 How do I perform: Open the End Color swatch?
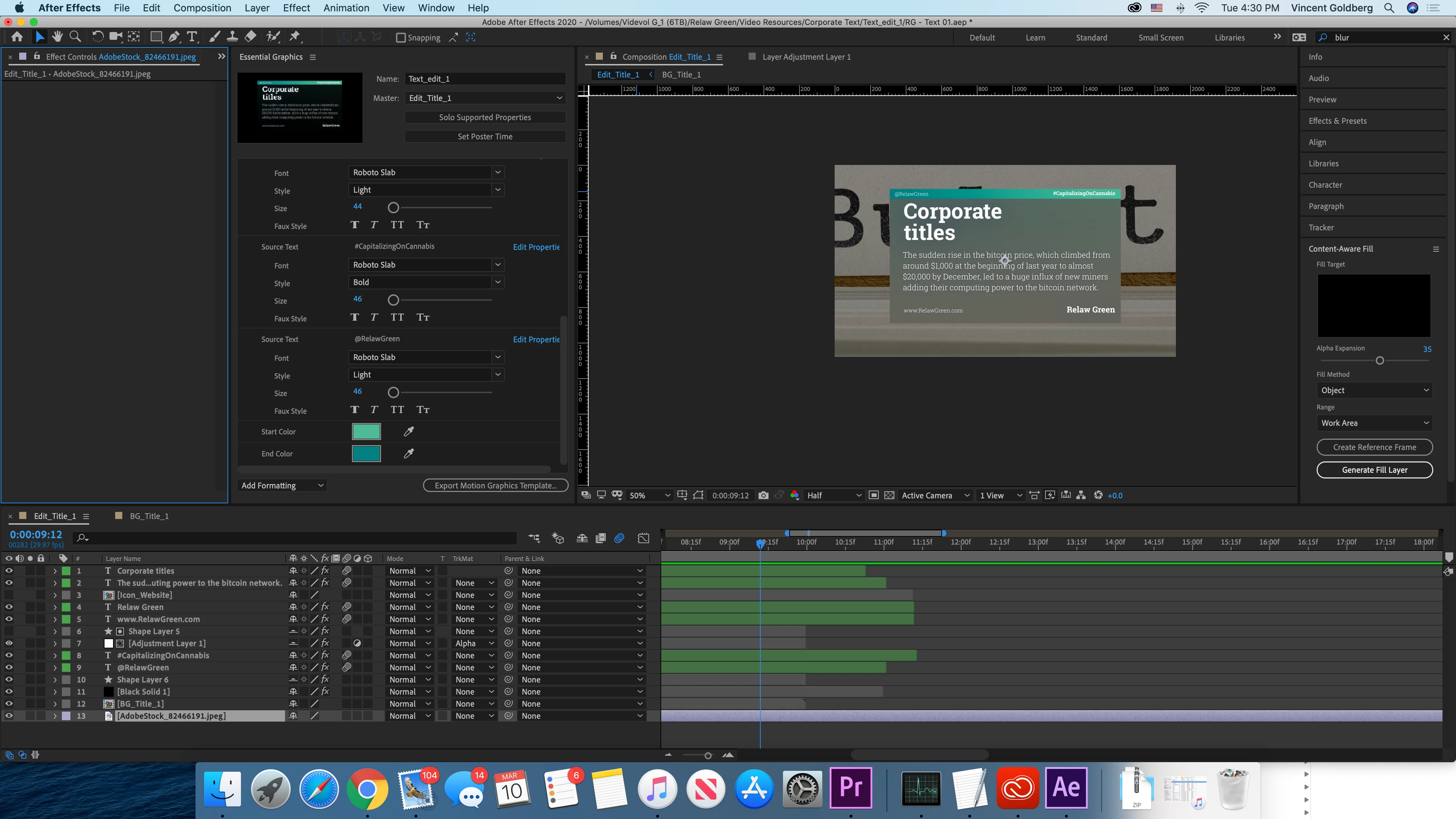point(366,454)
